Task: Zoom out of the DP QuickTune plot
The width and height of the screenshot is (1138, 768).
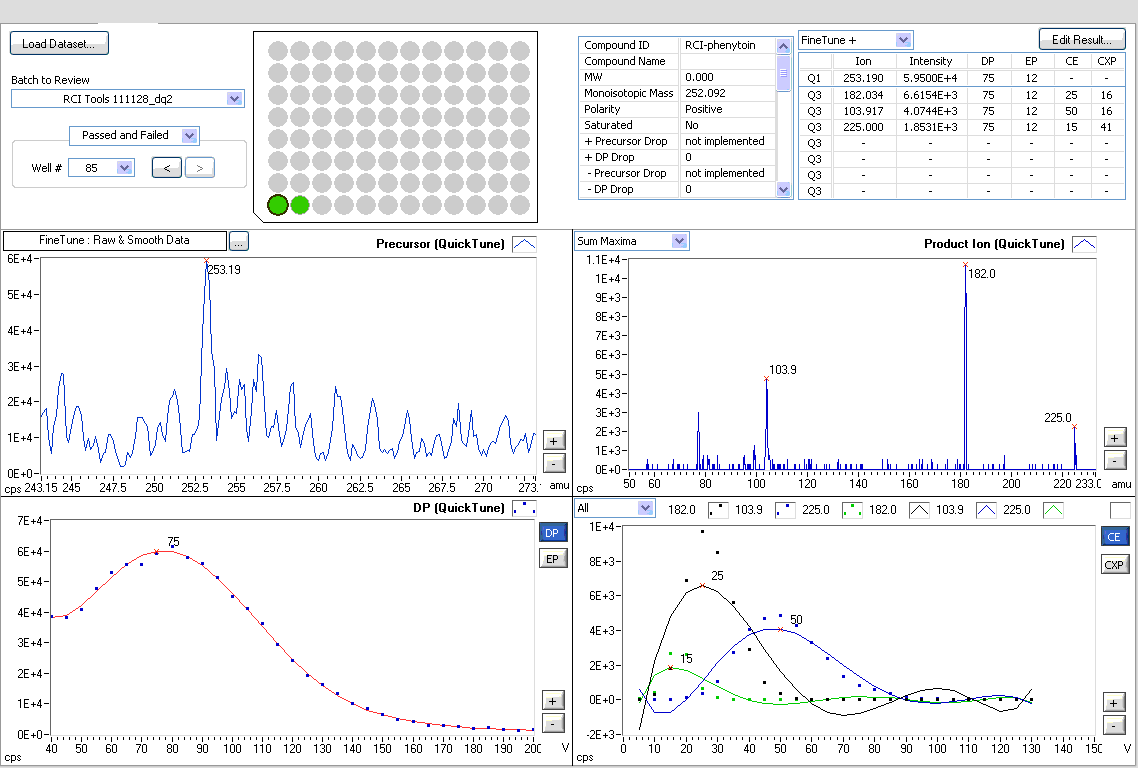Action: pos(553,723)
